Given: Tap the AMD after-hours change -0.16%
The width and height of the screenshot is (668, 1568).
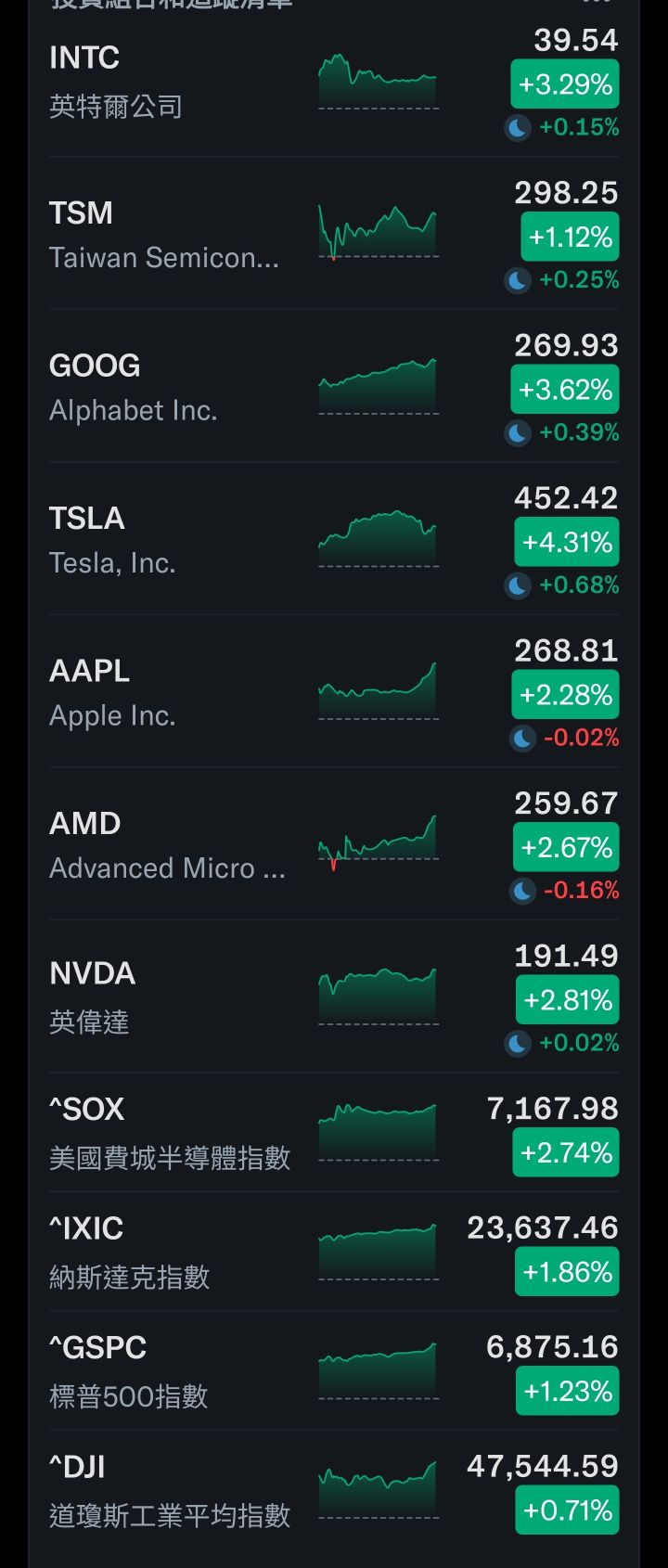Looking at the screenshot, I should pyautogui.click(x=581, y=891).
